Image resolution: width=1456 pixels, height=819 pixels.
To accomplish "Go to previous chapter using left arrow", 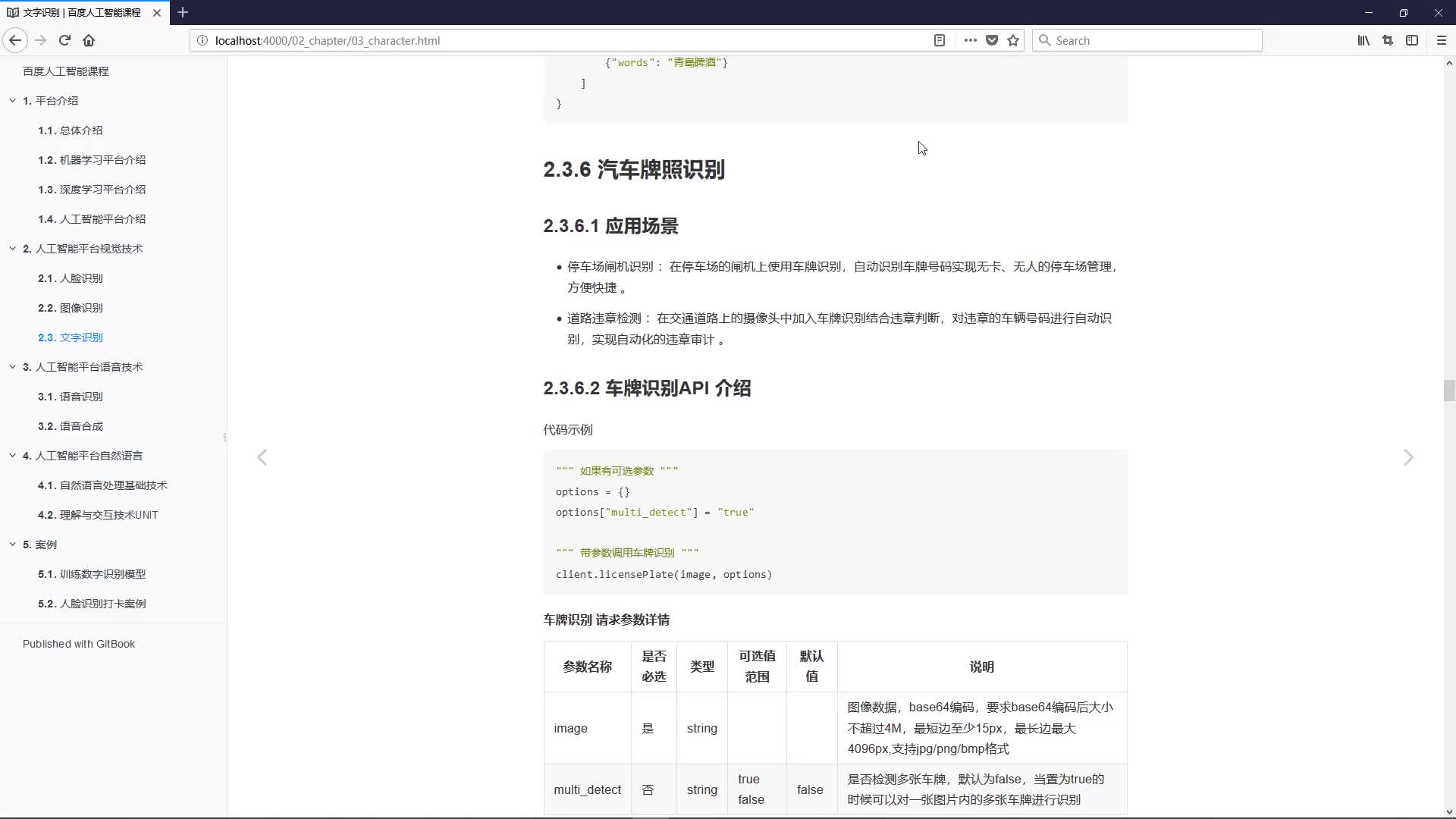I will [x=262, y=457].
